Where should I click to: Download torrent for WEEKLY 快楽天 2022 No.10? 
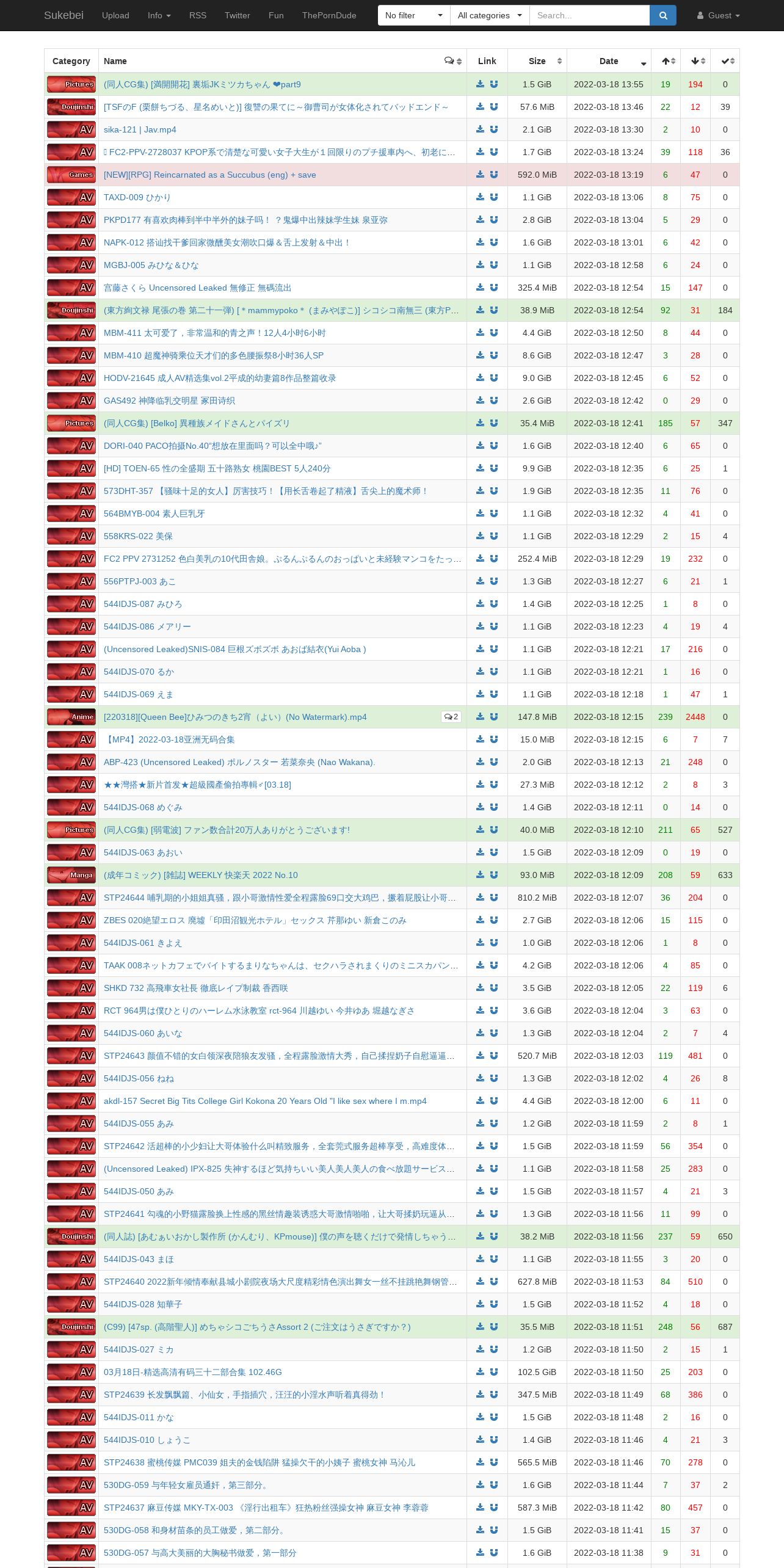tap(481, 875)
